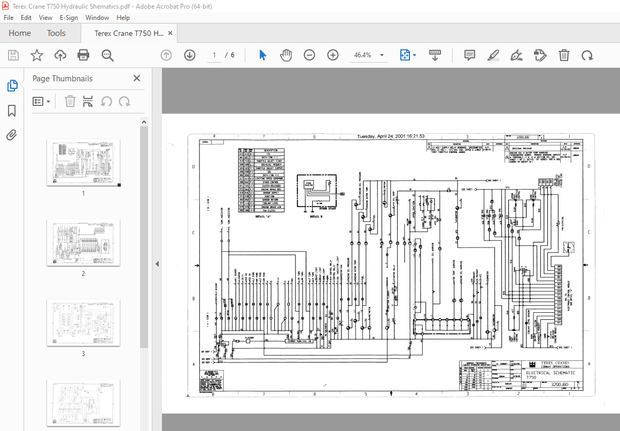This screenshot has height=431, width=620.
Task: Switch to the Tools tab
Action: 56,33
